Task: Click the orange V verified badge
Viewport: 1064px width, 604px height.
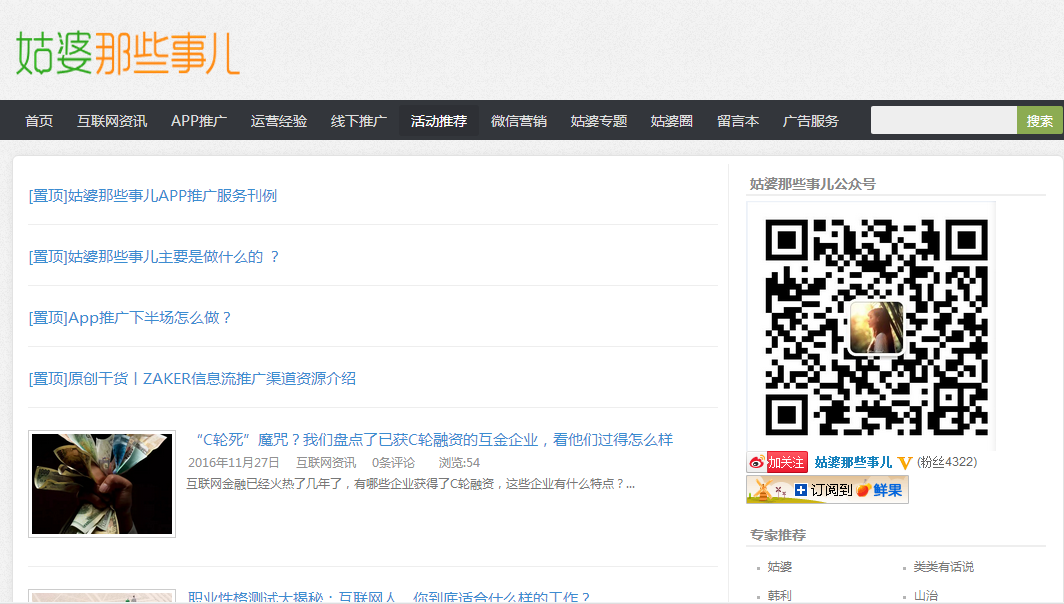Action: (x=905, y=463)
